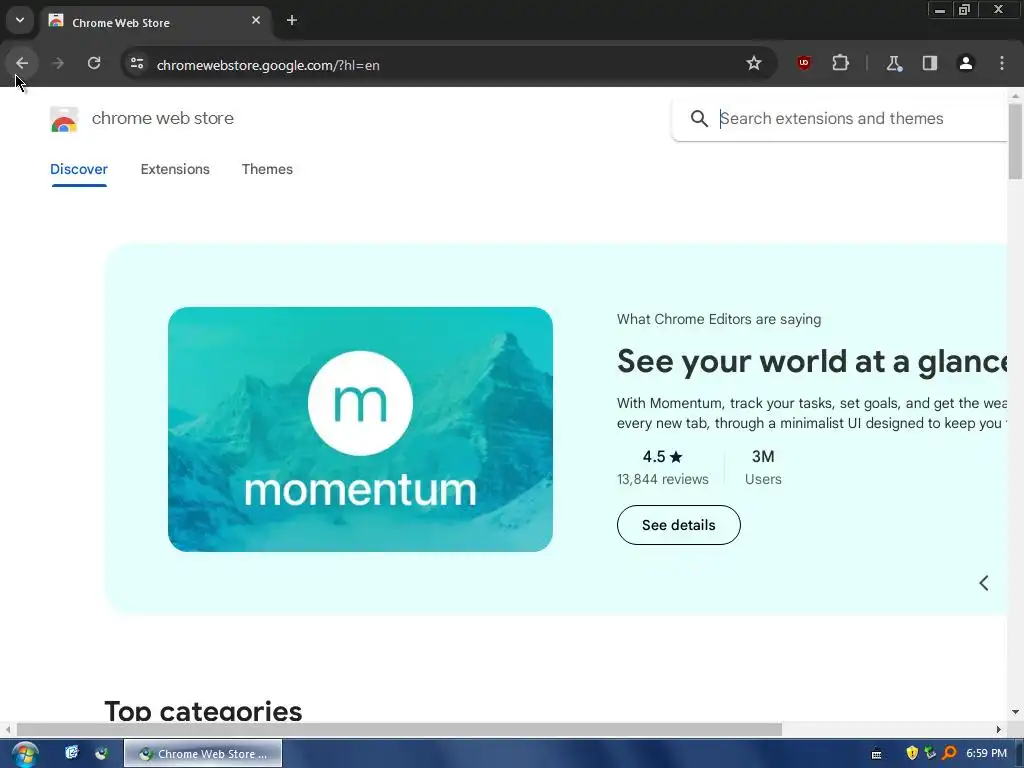1024x768 pixels.
Task: Click the taskbar clock showing 6:59 PM
Action: click(x=987, y=754)
